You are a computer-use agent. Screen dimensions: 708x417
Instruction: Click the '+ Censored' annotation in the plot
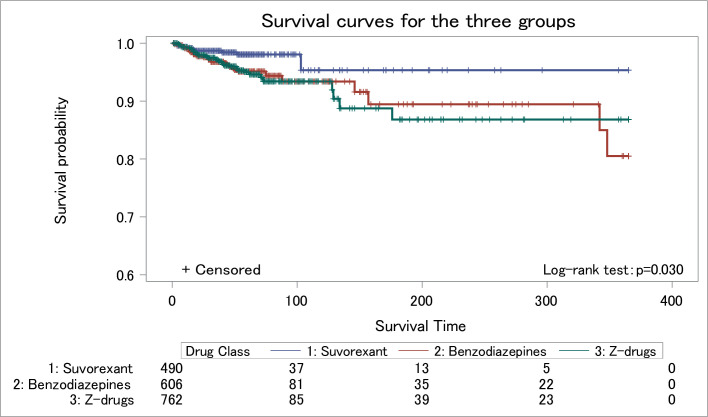pos(221,269)
